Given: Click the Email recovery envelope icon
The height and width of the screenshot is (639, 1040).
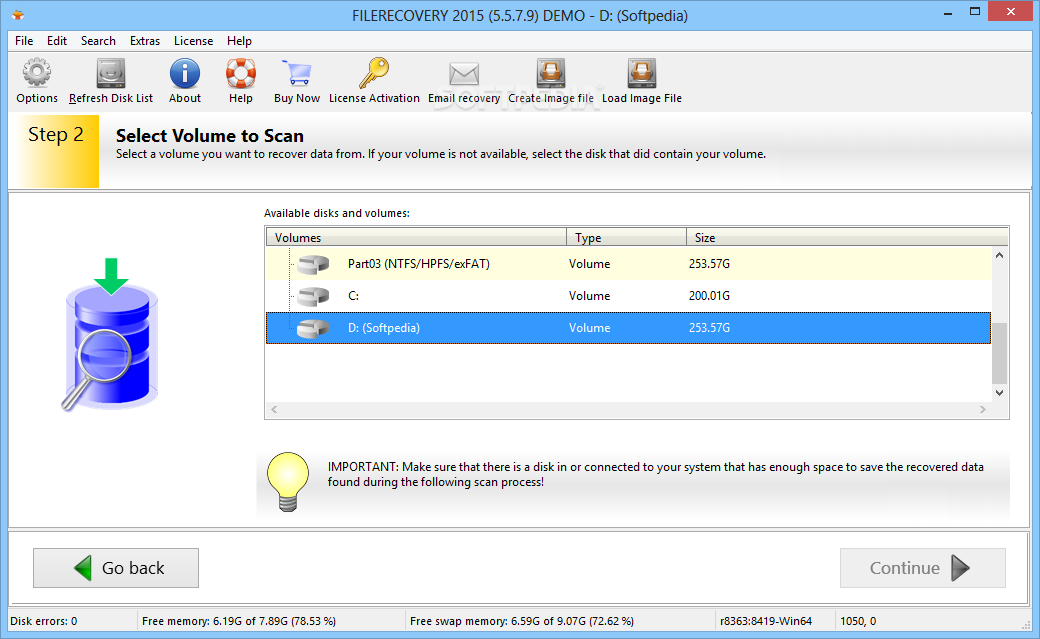Looking at the screenshot, I should pyautogui.click(x=464, y=74).
